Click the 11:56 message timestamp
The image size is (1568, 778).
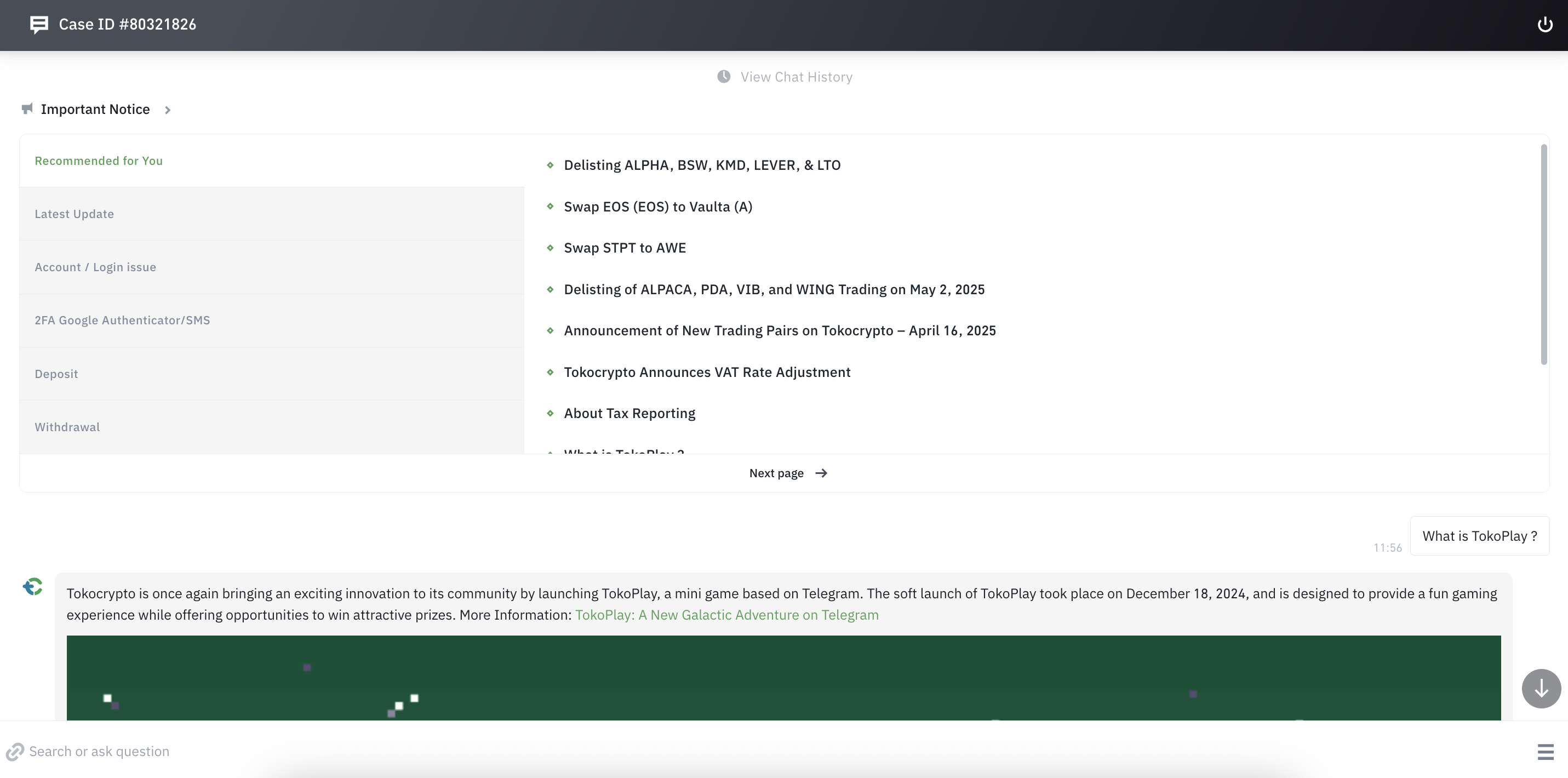click(x=1387, y=548)
